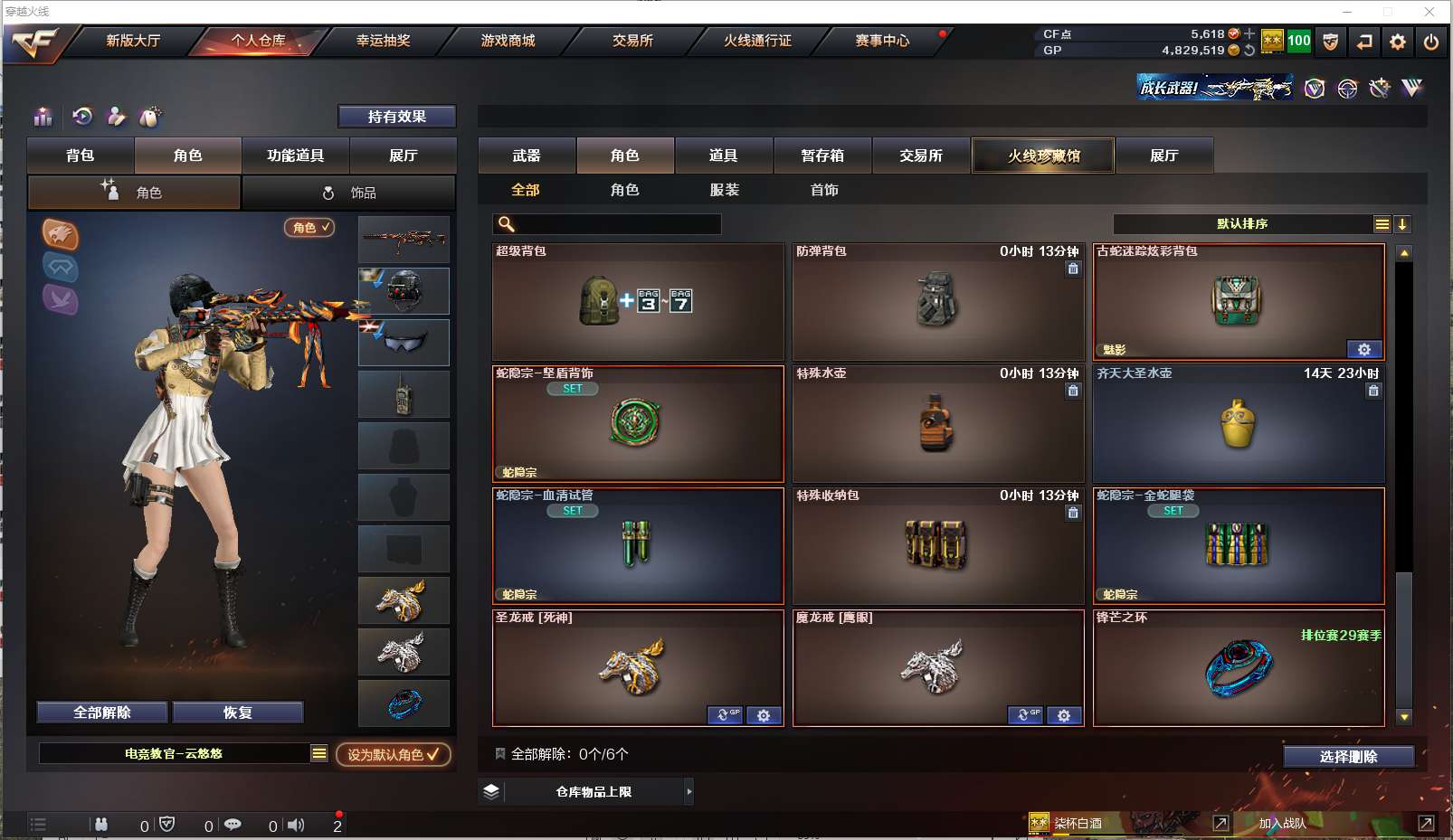This screenshot has height=840, width=1453.
Task: Select the wolf-head icon beside the character preview
Action: 60,235
